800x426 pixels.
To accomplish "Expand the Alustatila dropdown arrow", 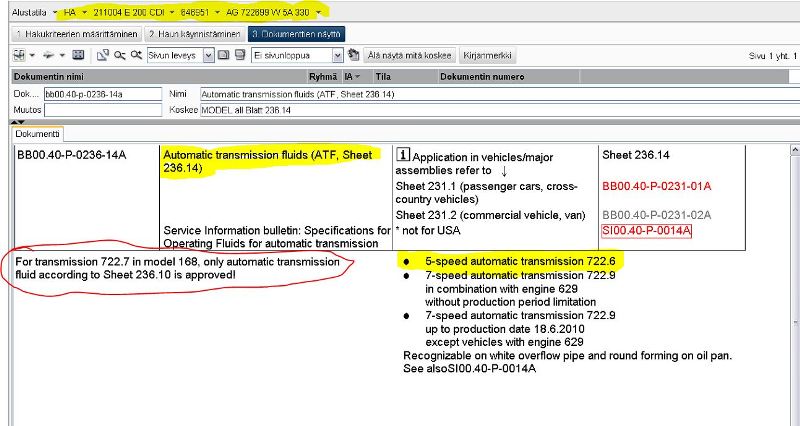I will coord(54,13).
